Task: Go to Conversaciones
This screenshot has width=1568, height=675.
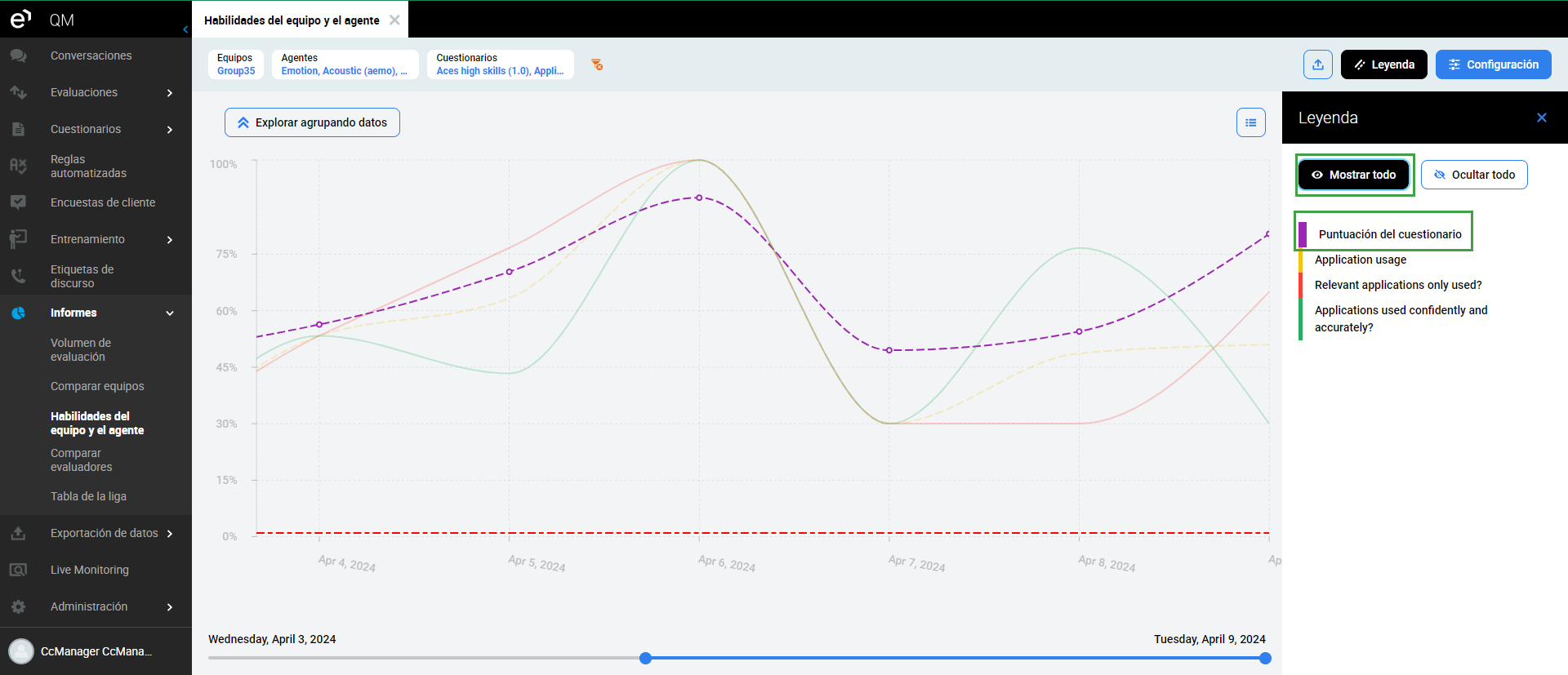Action: [91, 56]
